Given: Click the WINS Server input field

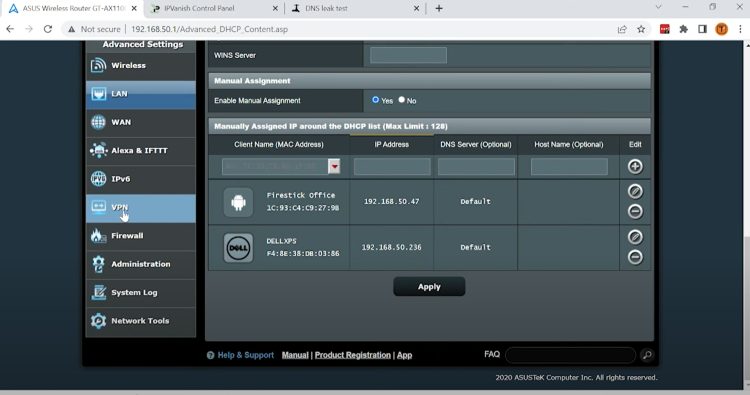Looking at the screenshot, I should click(408, 55).
